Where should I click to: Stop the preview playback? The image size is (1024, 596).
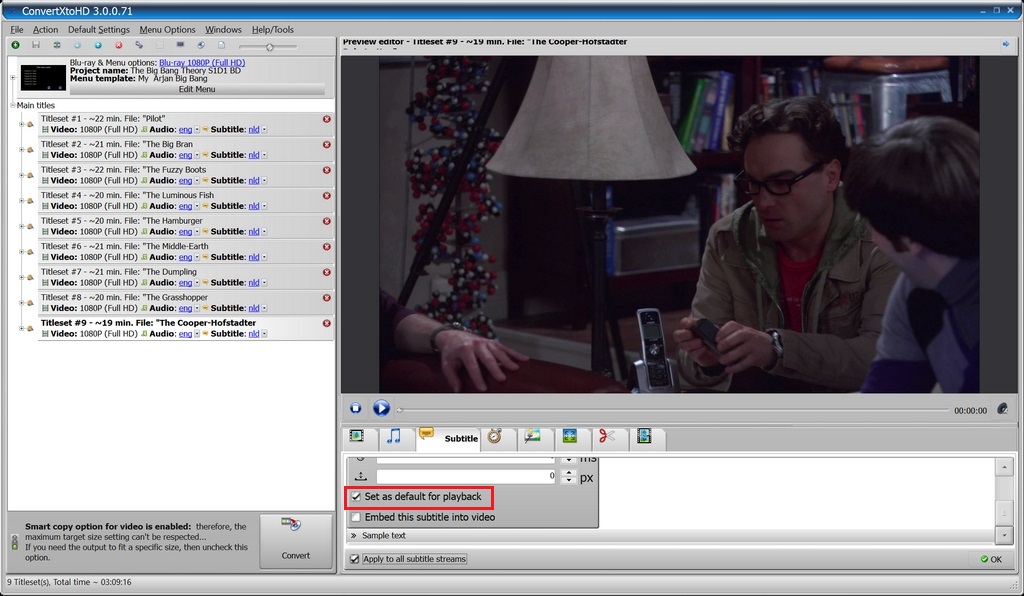(355, 408)
